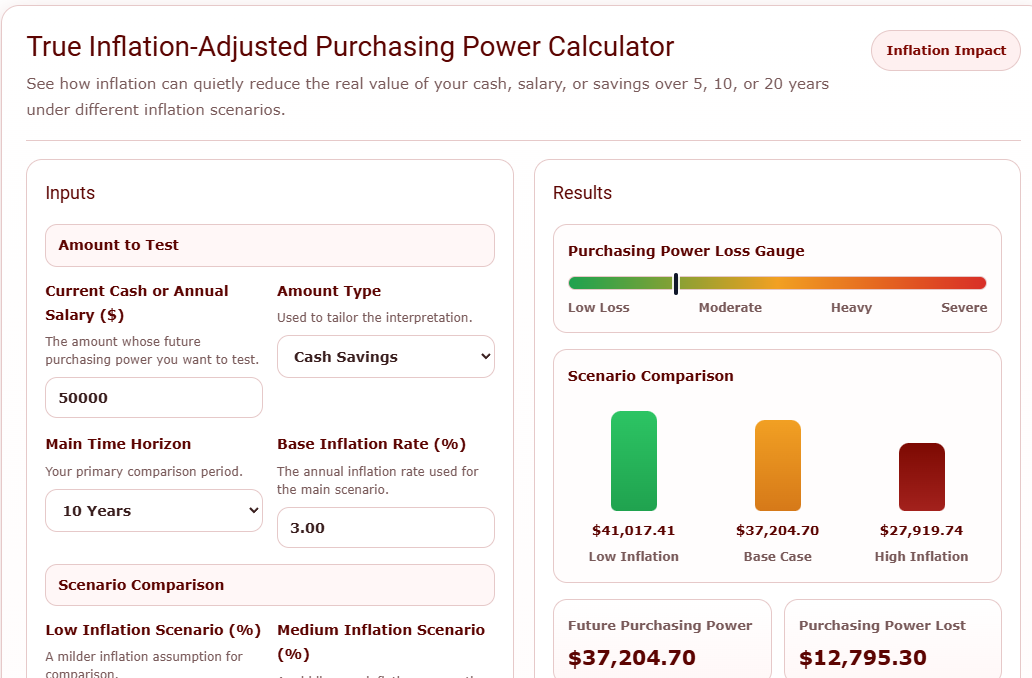
Task: Open the Amount Type dropdown
Action: (386, 357)
